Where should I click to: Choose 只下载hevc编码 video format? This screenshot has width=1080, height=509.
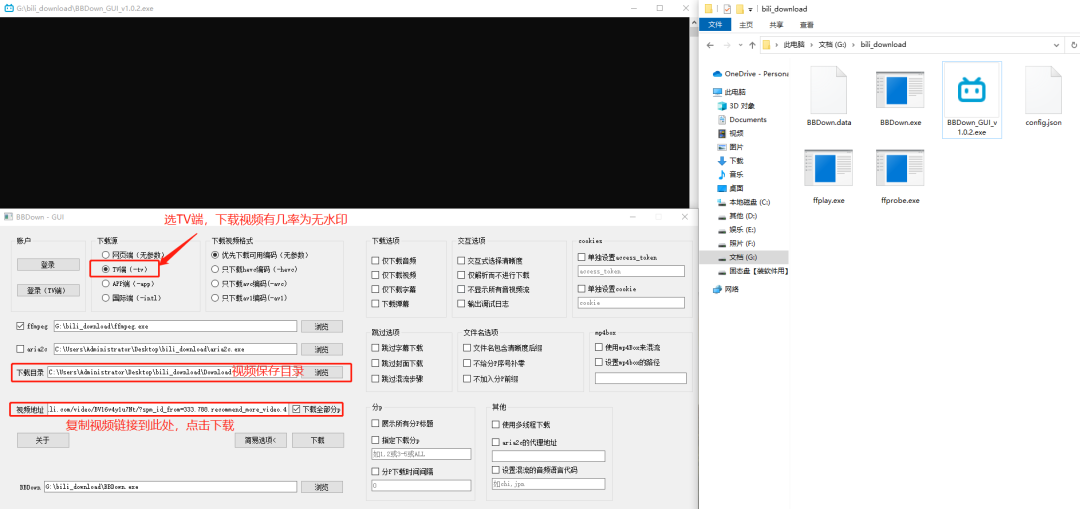coord(253,269)
